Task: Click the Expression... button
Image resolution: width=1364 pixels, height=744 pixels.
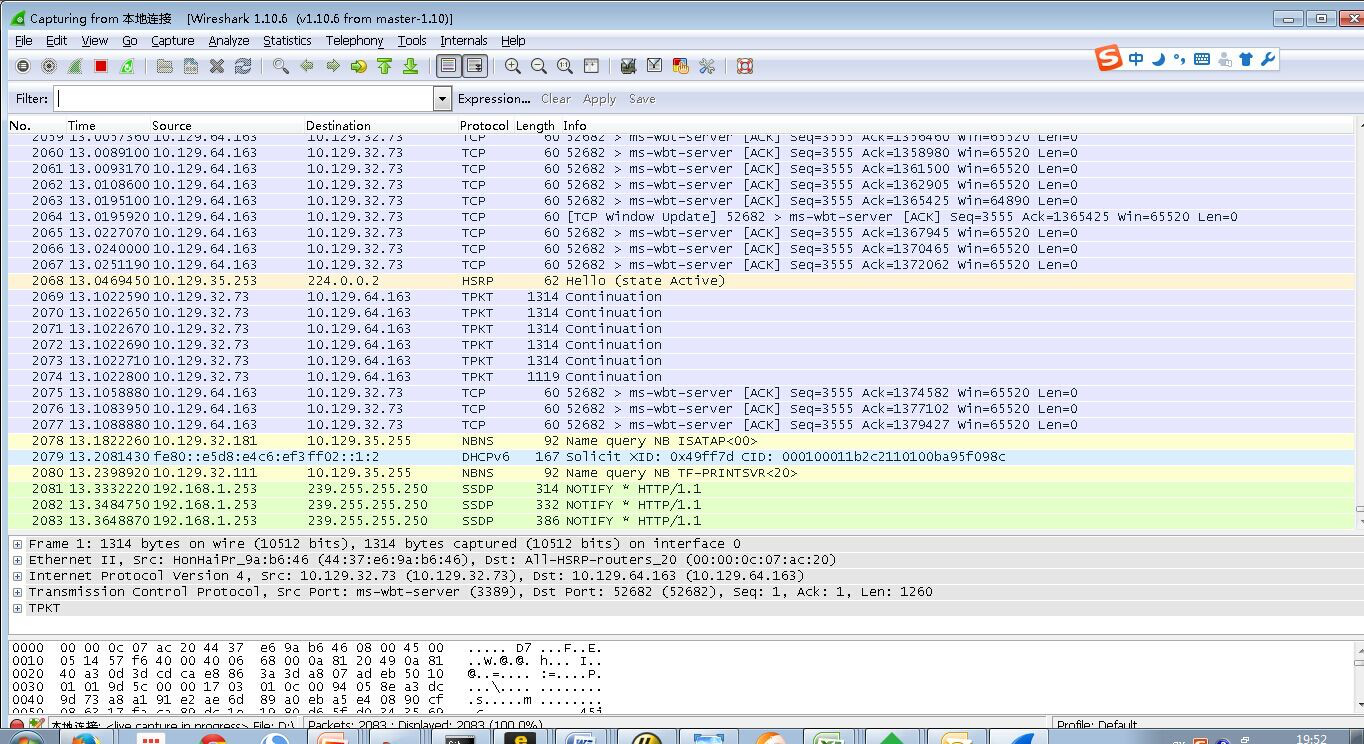Action: 494,98
